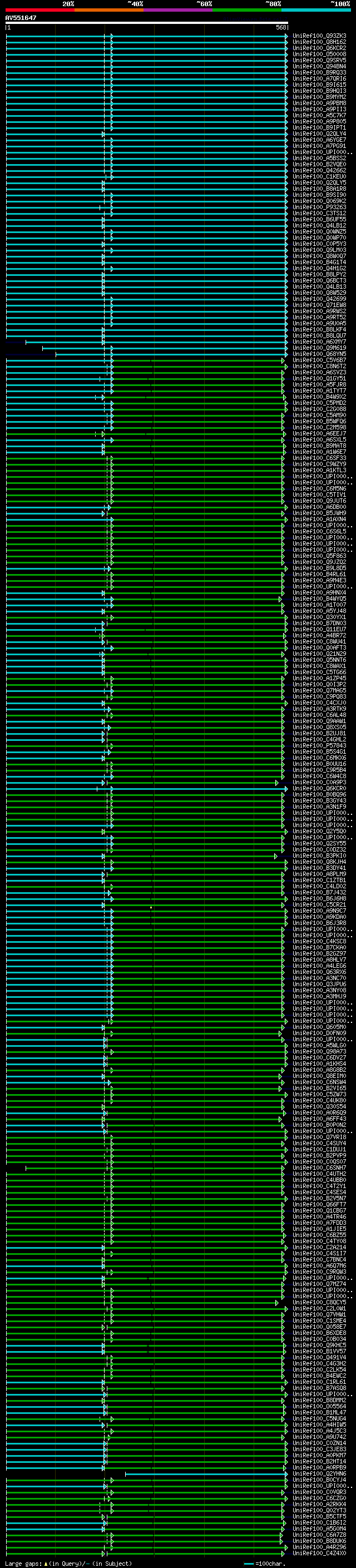The height and width of the screenshot is (1568, 356).
Task: Open hit UniRef100_Q94BN4
Action: tap(319, 66)
